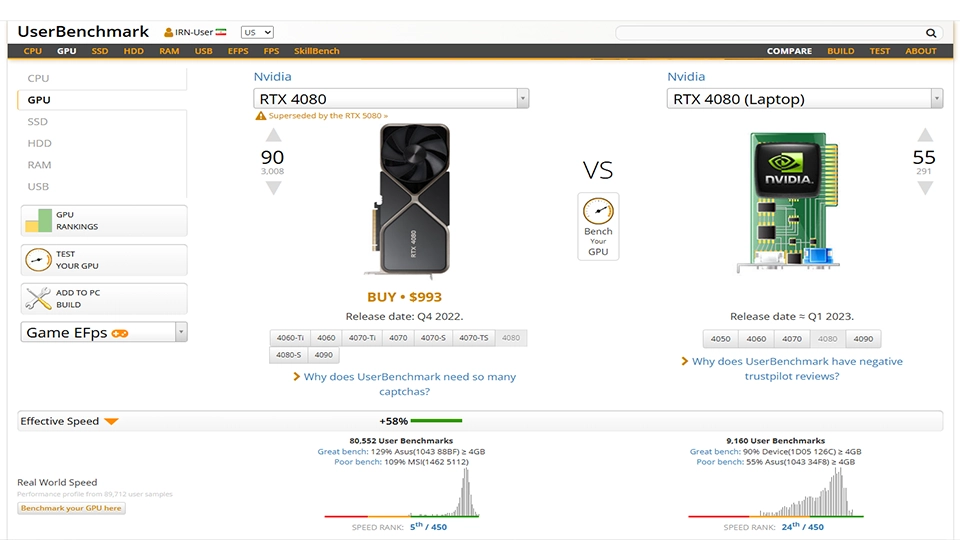The image size is (960, 540).
Task: Downvote the RTX 4080 Laptop card
Action: (x=925, y=187)
